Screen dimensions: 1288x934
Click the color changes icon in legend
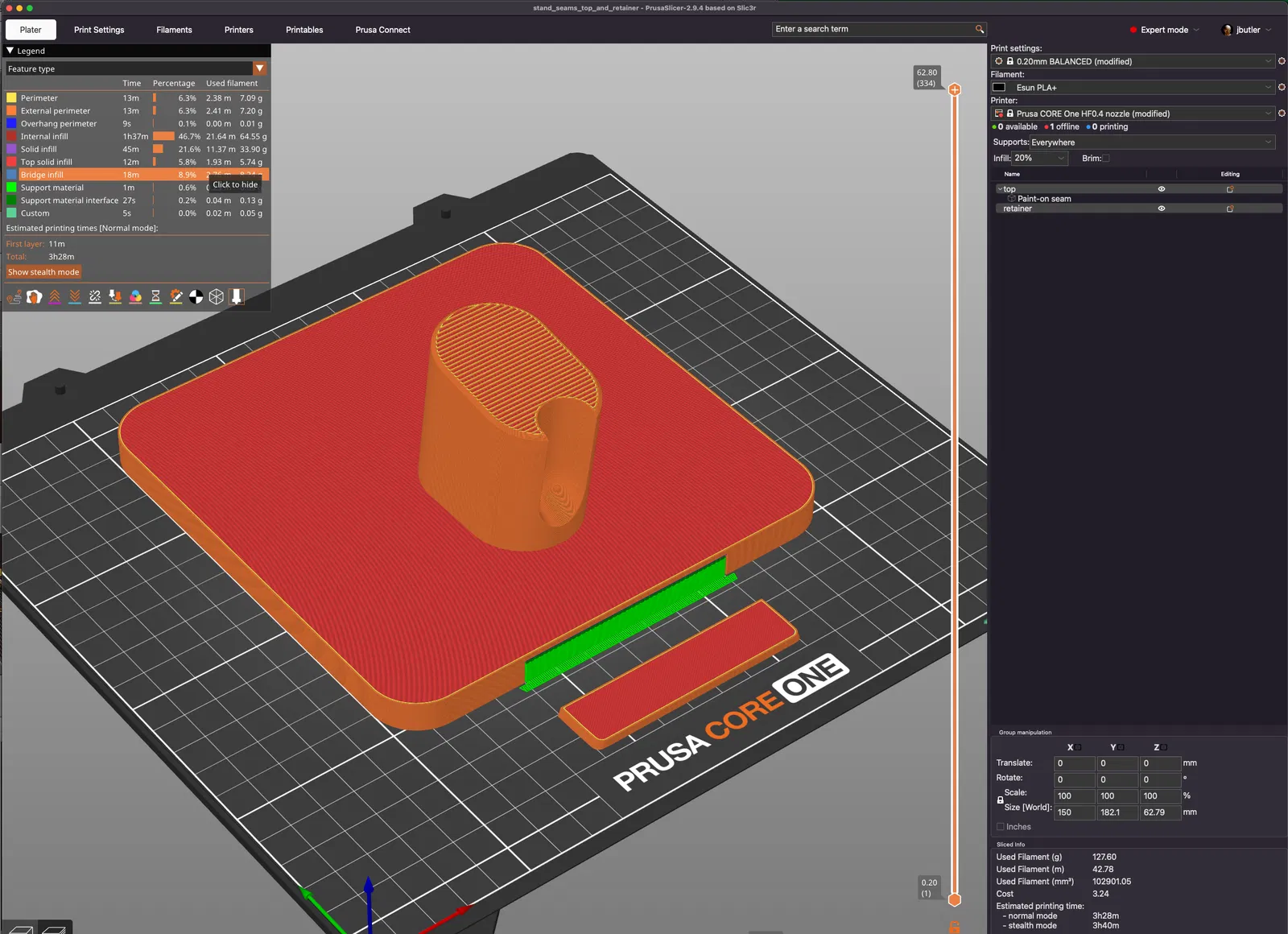click(x=135, y=297)
